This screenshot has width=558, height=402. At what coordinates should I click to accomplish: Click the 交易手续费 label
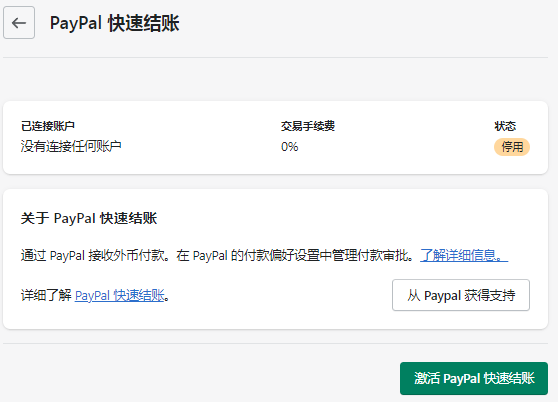308,126
